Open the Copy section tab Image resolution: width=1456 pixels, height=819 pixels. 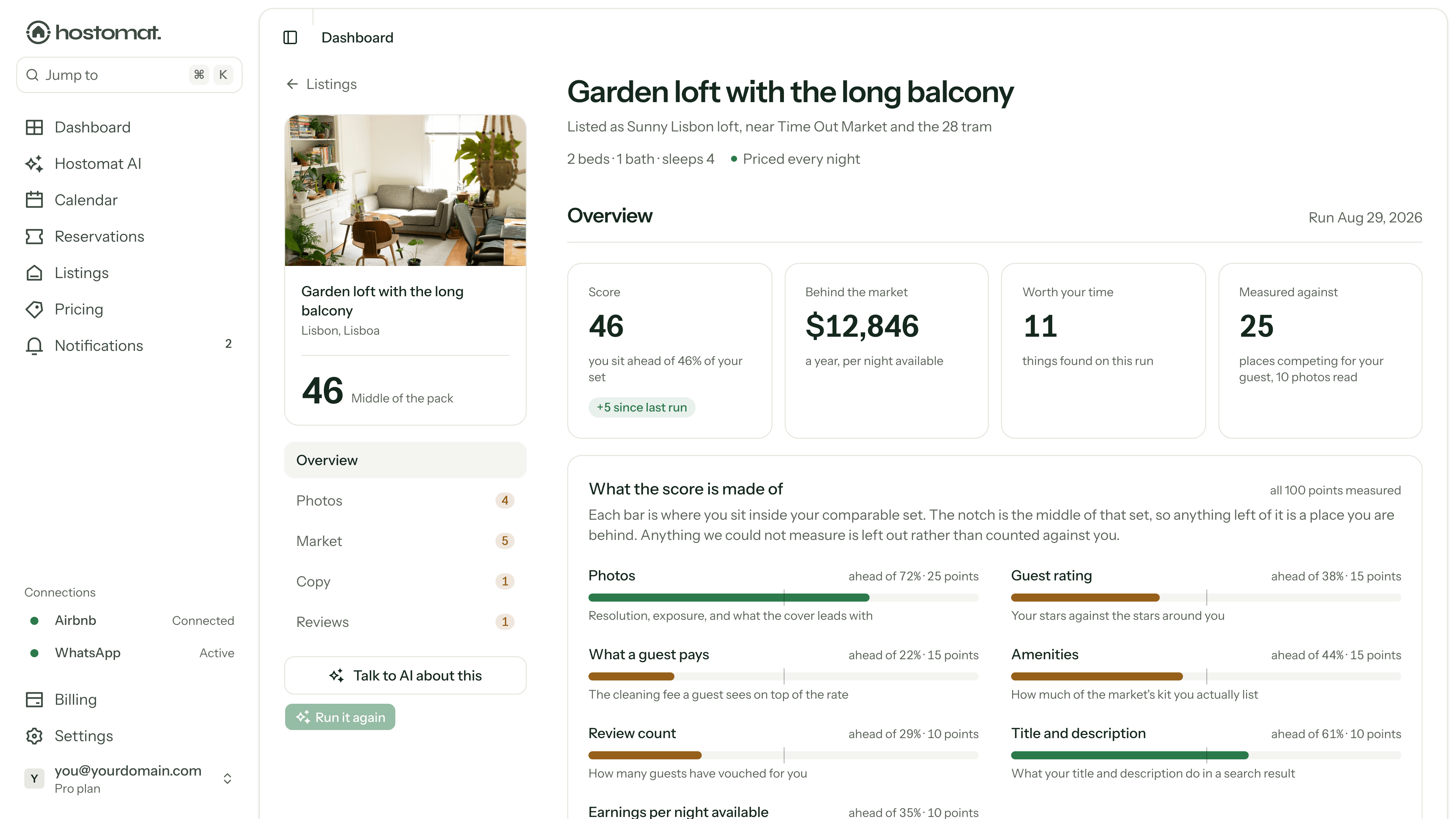(405, 581)
